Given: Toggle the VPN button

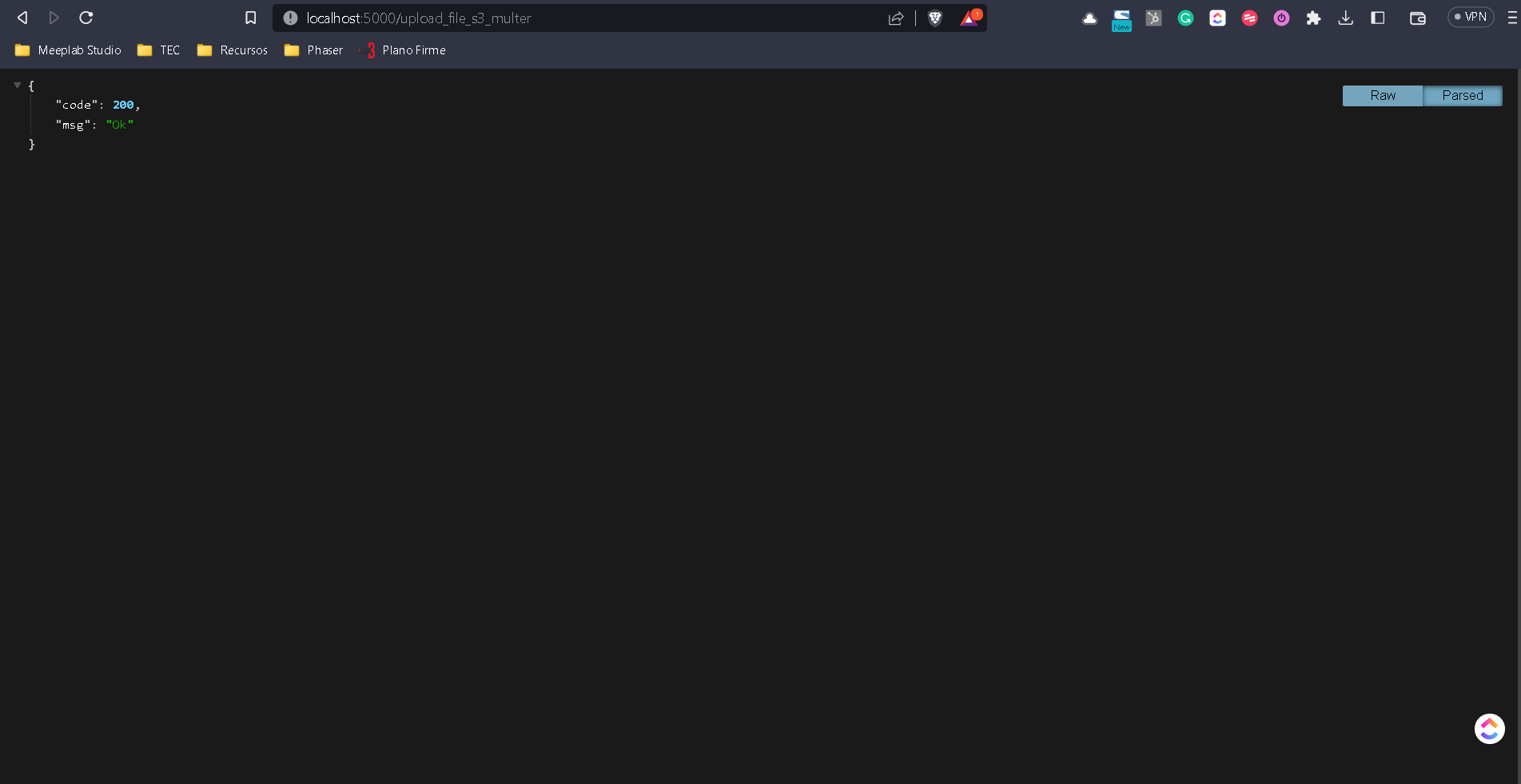Looking at the screenshot, I should click(x=1471, y=17).
